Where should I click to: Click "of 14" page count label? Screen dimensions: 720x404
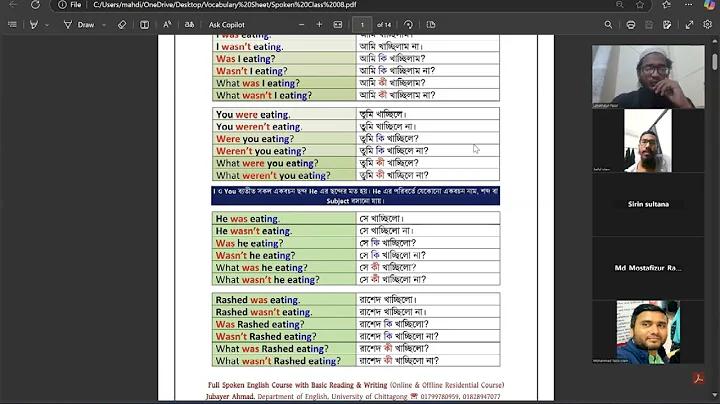[x=384, y=25]
